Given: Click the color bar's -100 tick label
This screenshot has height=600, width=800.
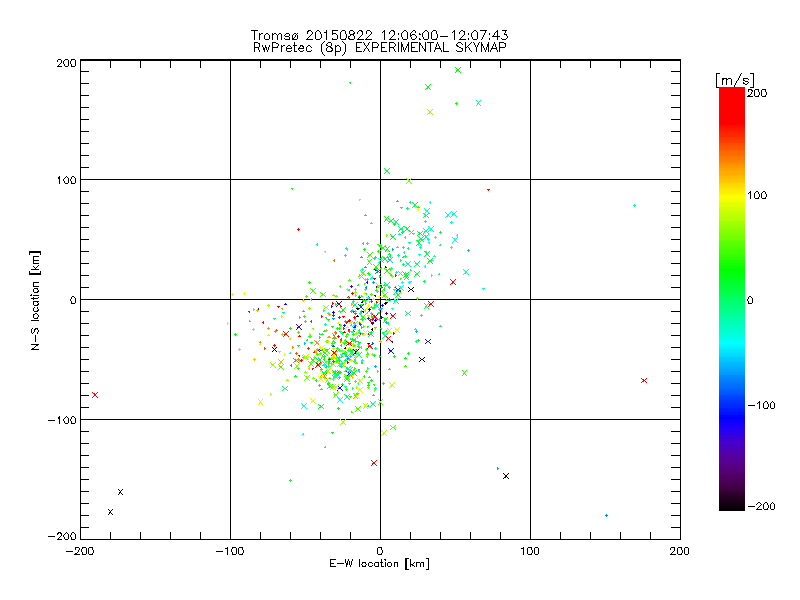Looking at the screenshot, I should tap(764, 405).
